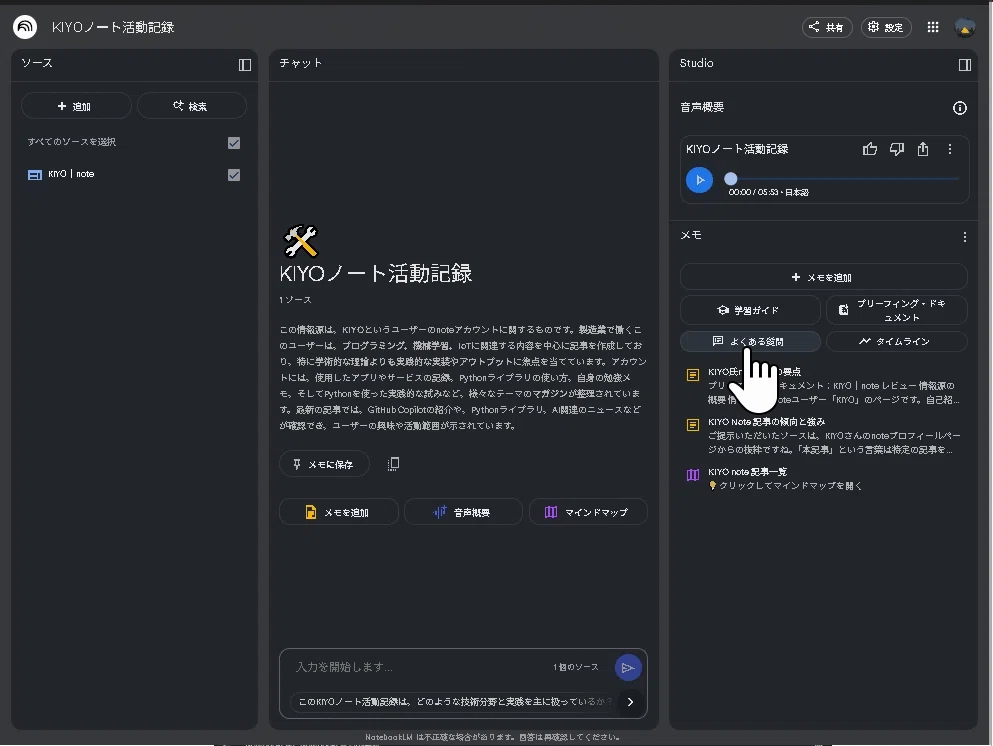
Task: Click メモを追加 button in chat
Action: (x=338, y=512)
